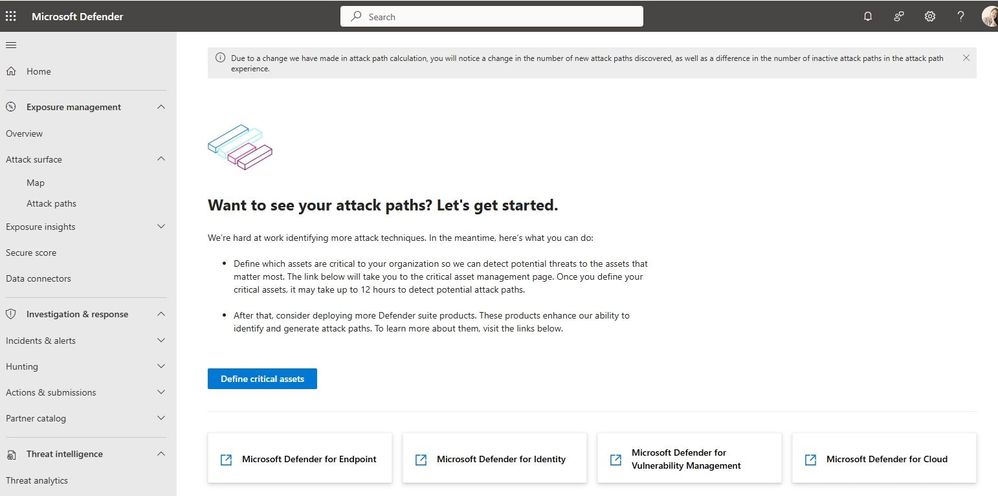This screenshot has width=998, height=496.
Task: Dismiss the attack path info banner
Action: click(x=966, y=57)
